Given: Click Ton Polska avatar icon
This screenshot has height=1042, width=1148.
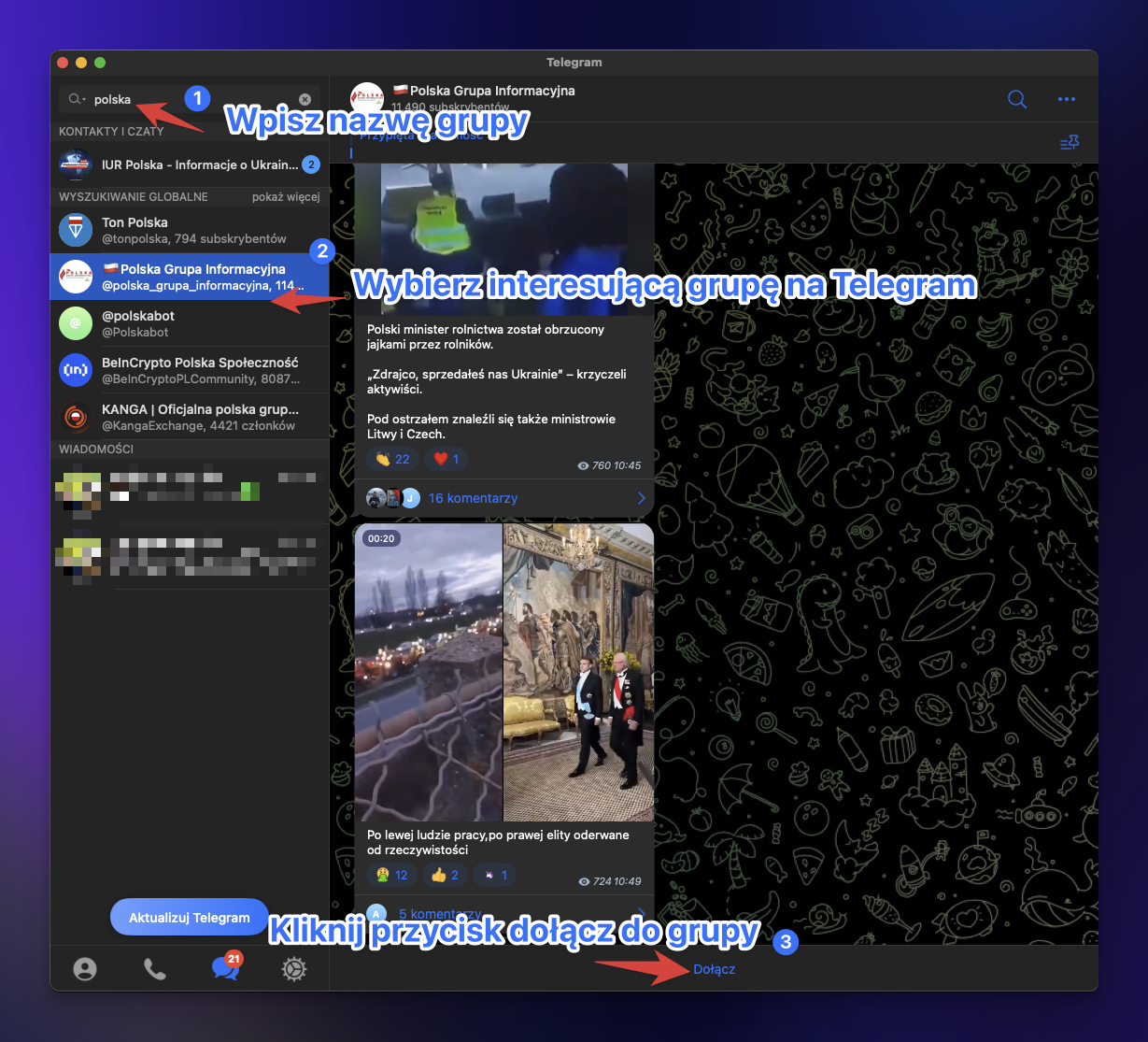Looking at the screenshot, I should click(76, 230).
